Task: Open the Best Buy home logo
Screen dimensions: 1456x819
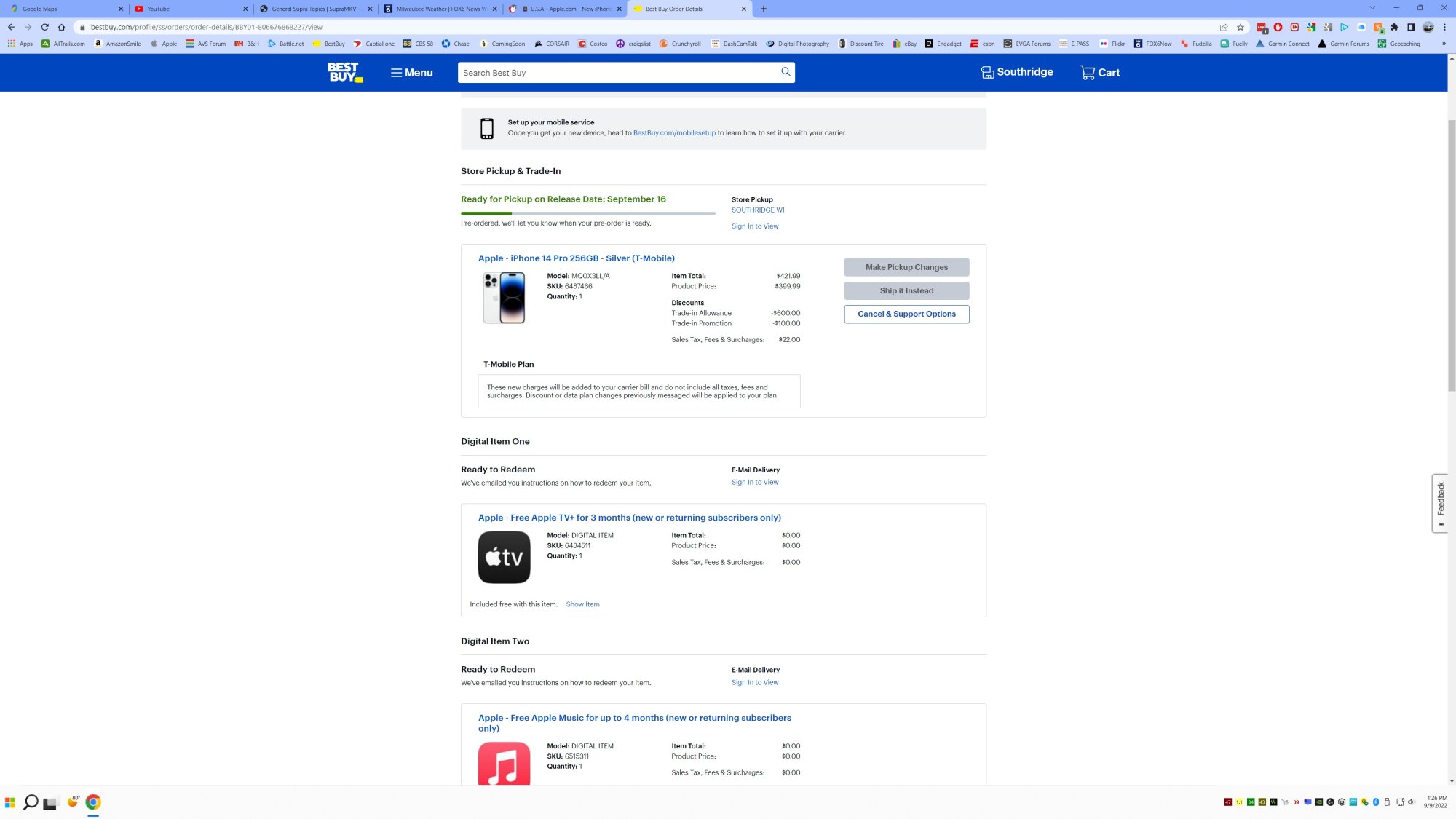Action: [x=345, y=72]
